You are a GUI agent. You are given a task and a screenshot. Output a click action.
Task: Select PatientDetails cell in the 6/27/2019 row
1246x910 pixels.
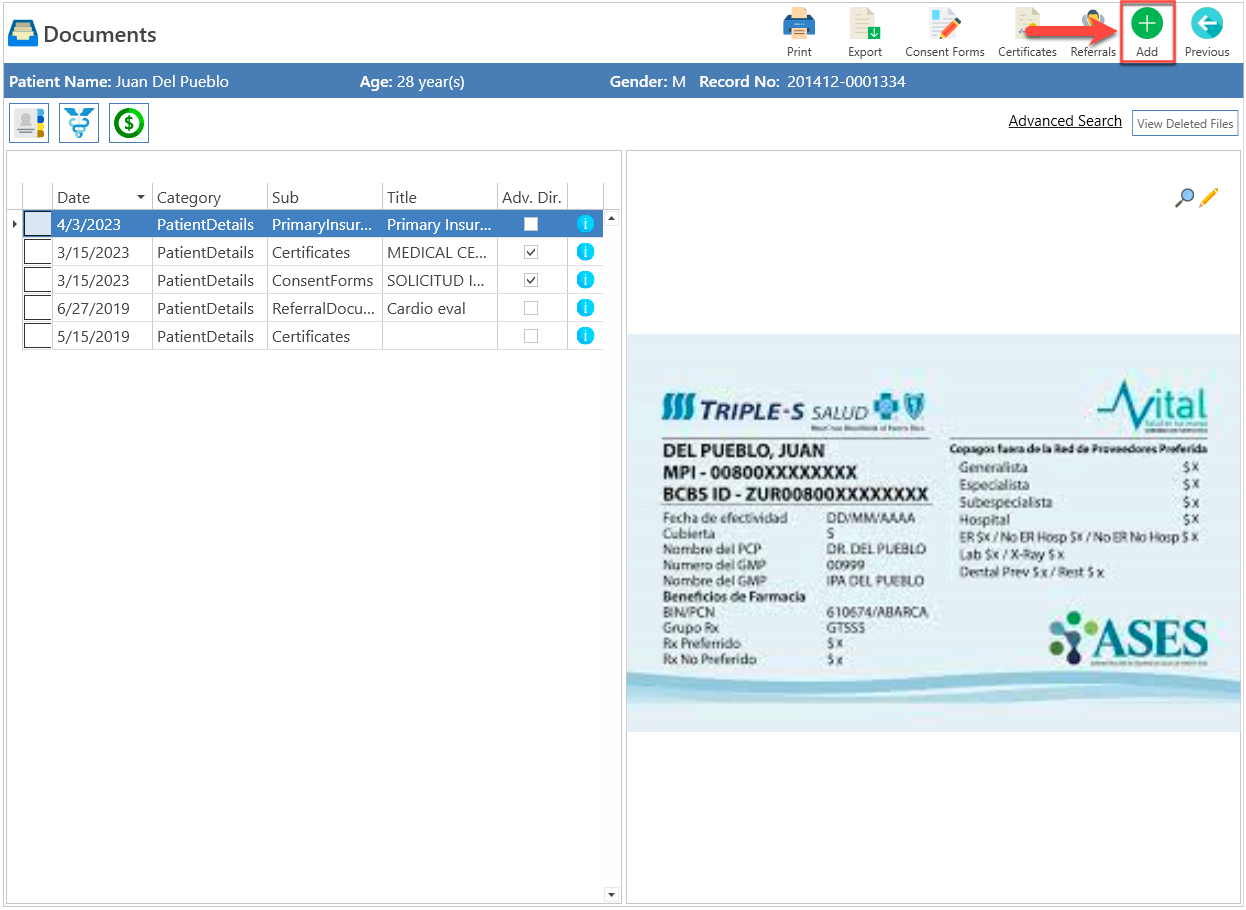(210, 308)
